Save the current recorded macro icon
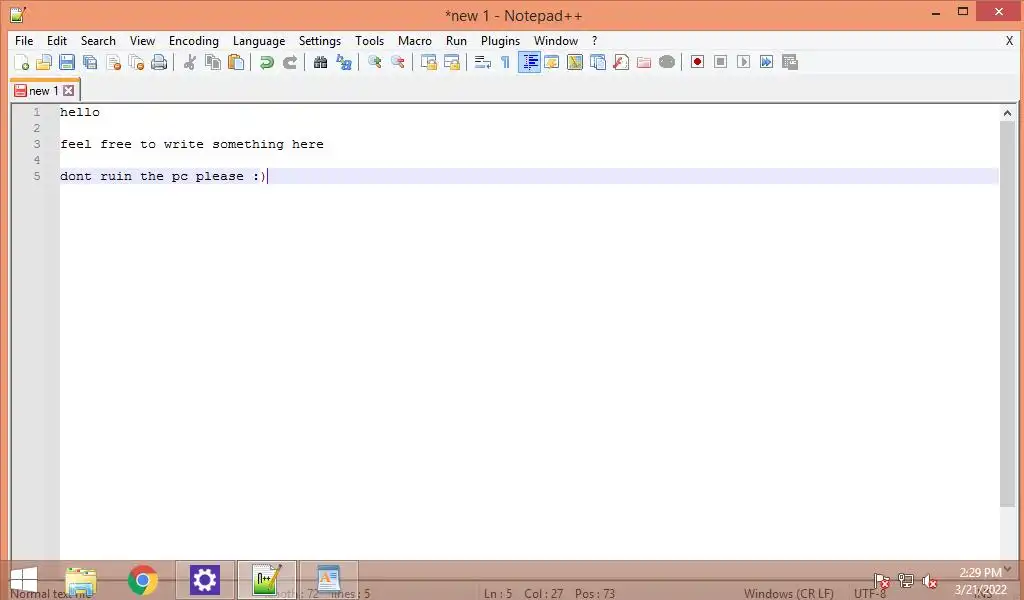This screenshot has height=600, width=1024. pos(790,62)
